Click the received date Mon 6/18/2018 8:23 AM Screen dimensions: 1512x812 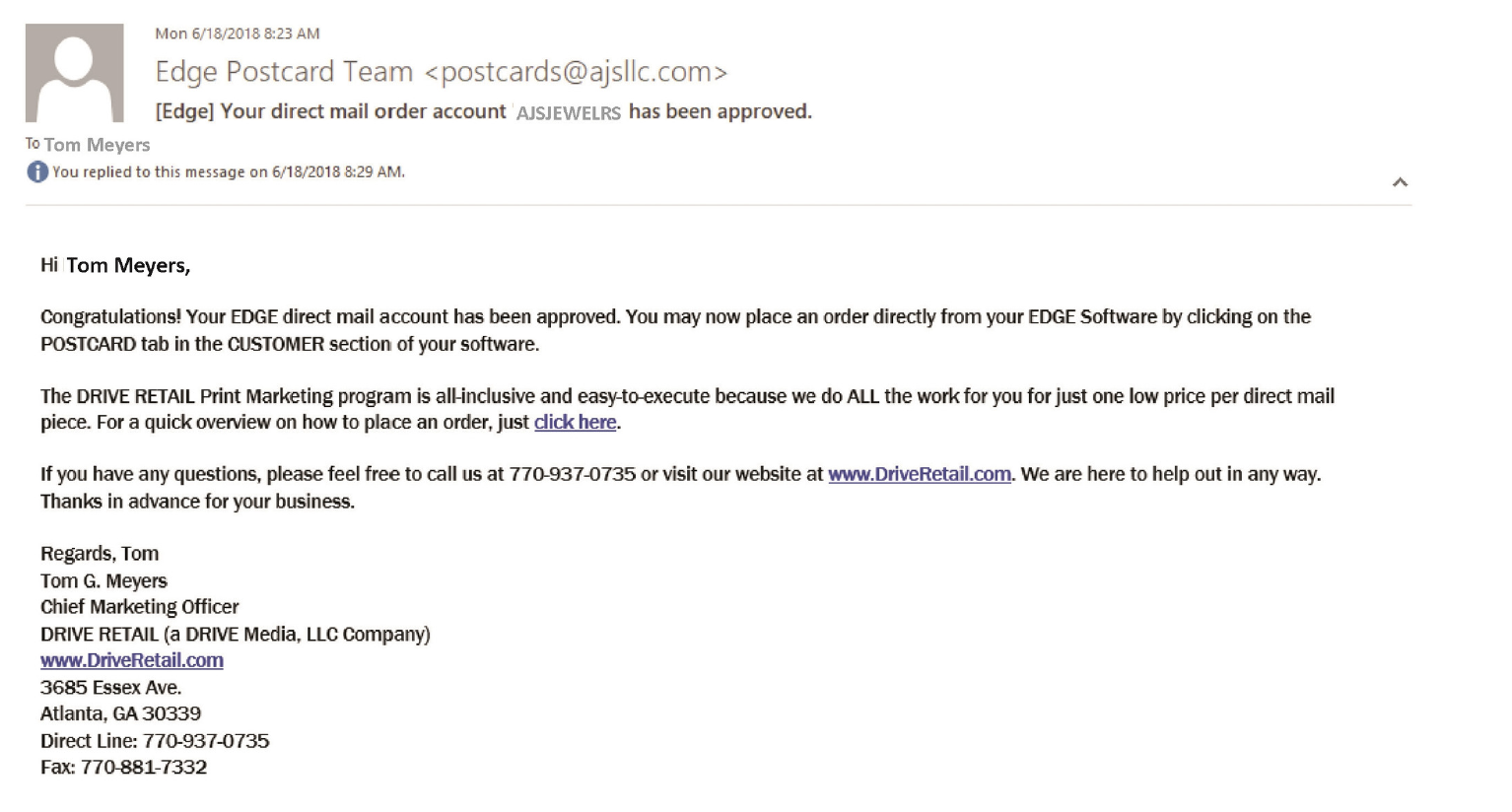tap(238, 34)
